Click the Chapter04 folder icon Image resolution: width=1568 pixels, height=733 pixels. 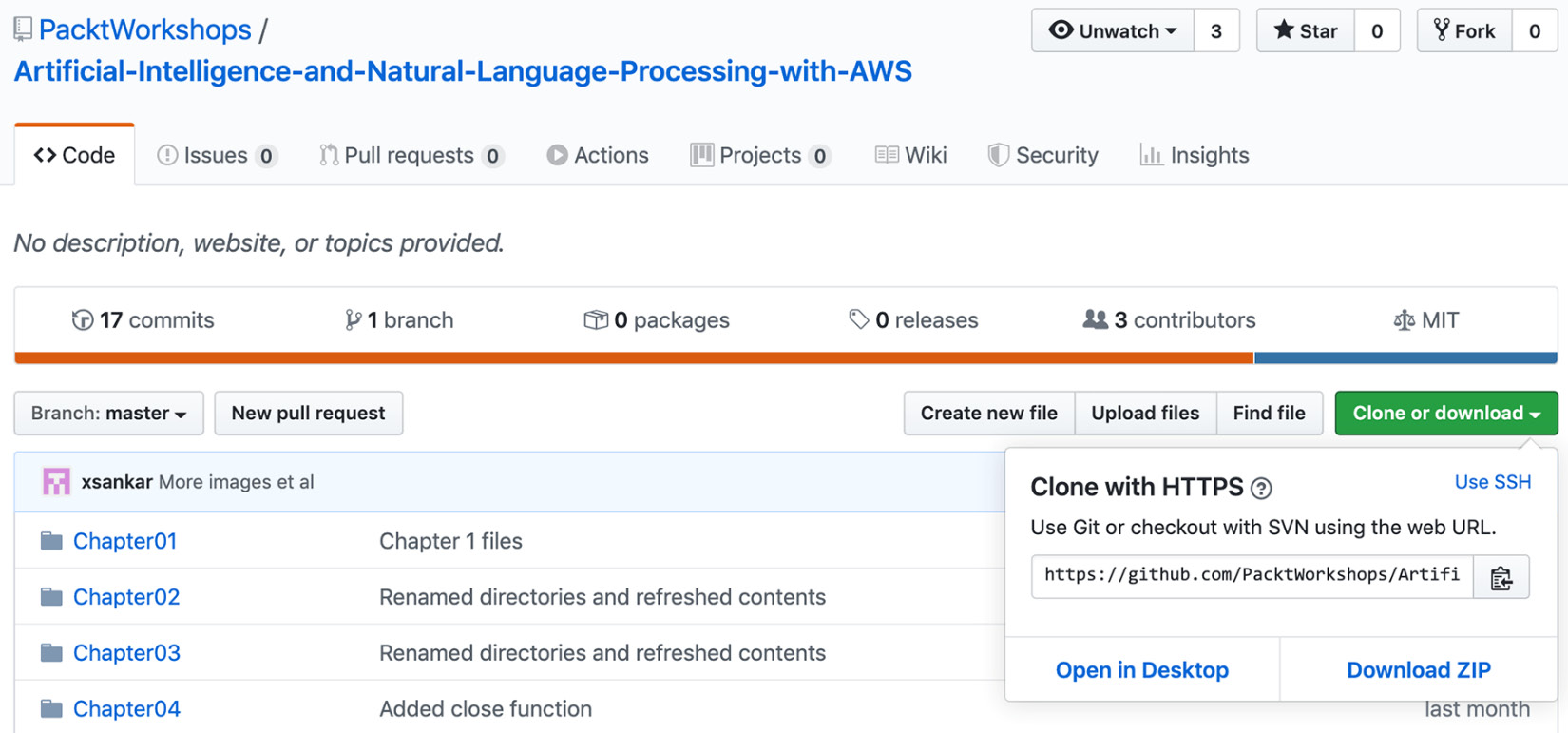[x=51, y=709]
